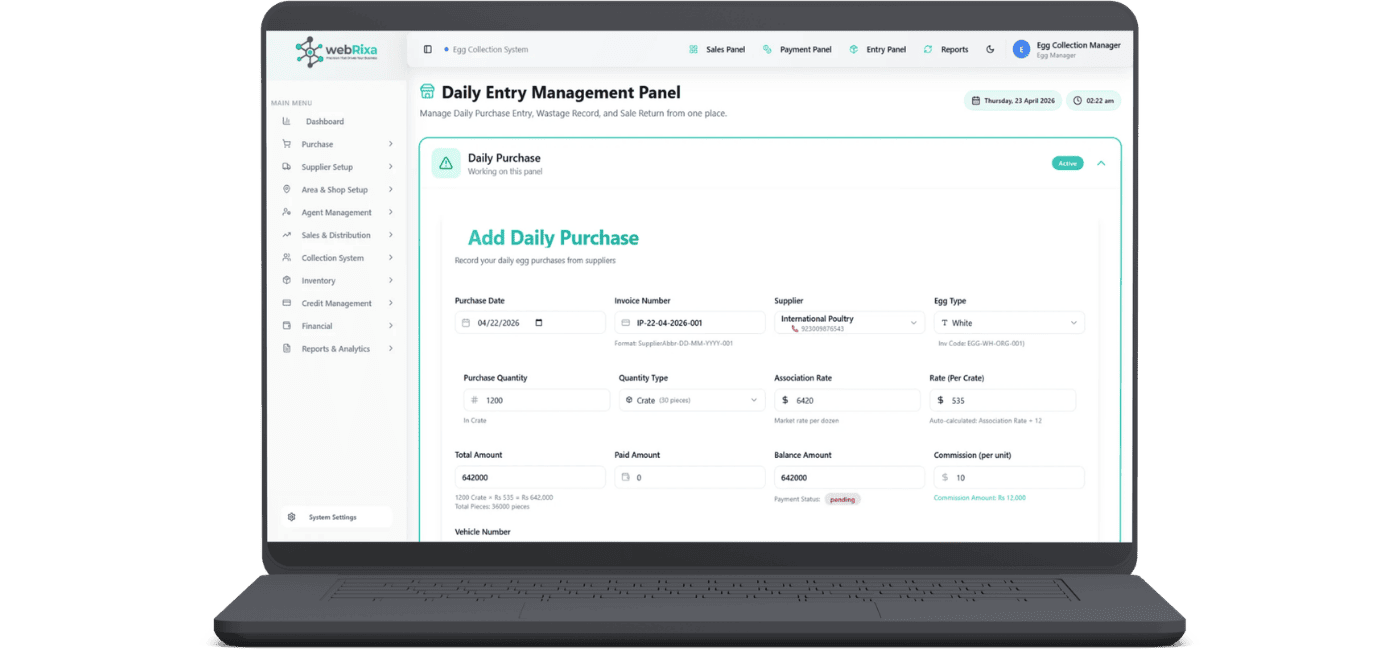Open the Sales Panel tab
The height and width of the screenshot is (650, 1400).
717,49
